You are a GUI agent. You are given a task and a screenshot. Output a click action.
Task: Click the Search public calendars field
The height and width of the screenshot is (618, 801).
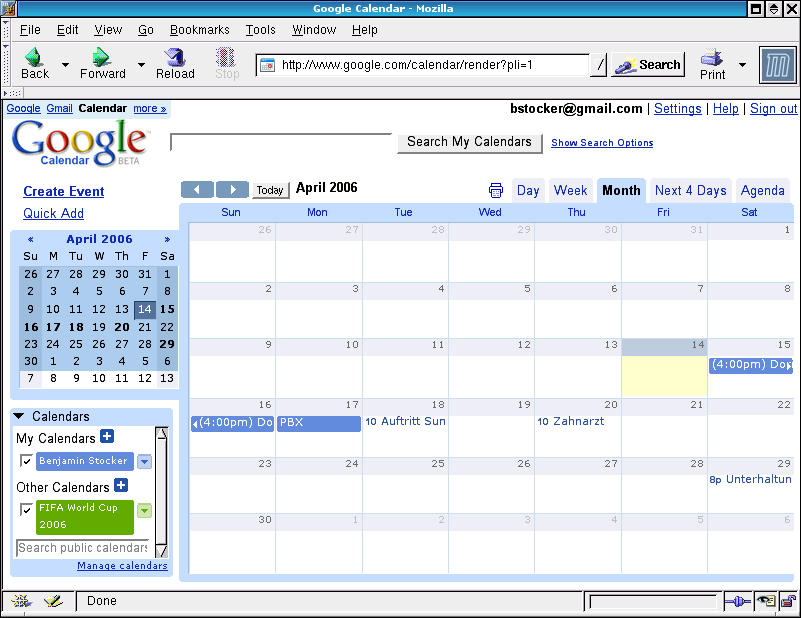(x=83, y=548)
